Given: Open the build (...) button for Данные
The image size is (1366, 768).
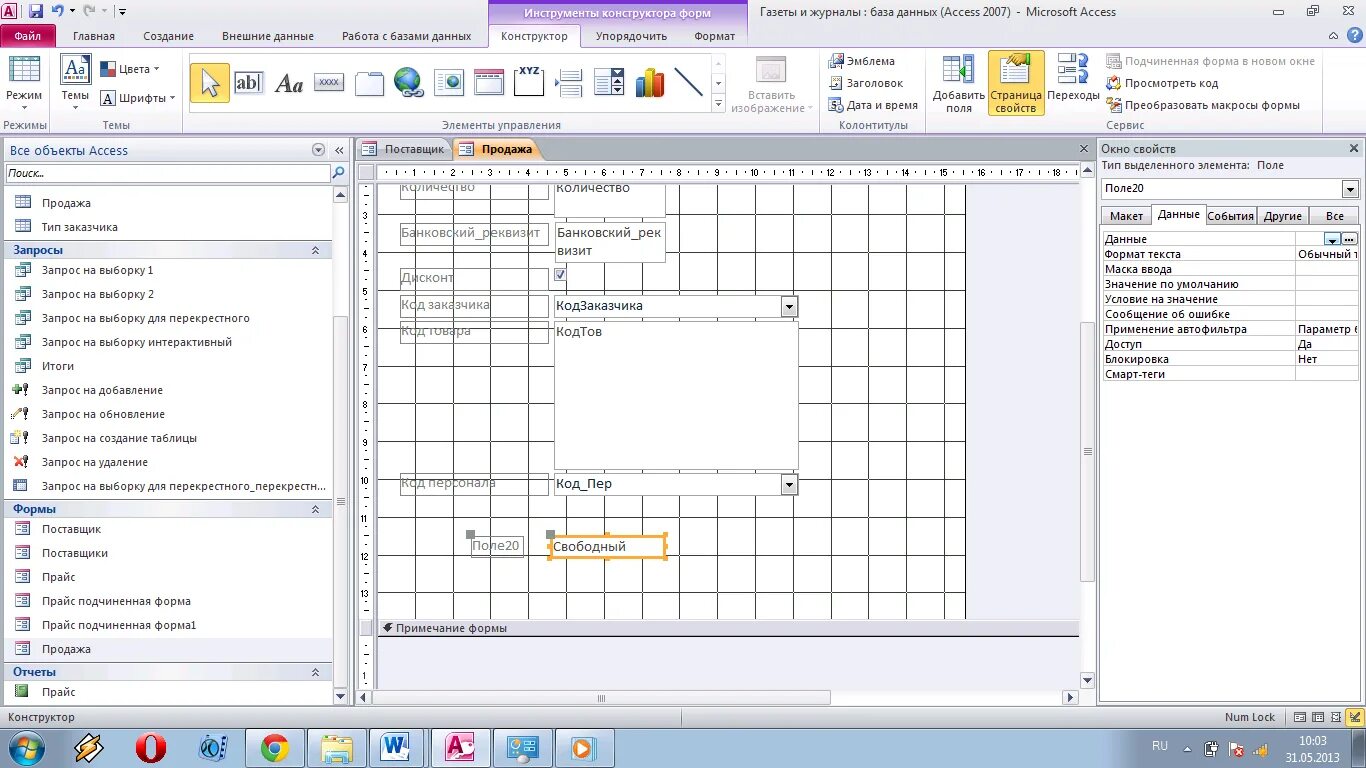Looking at the screenshot, I should coord(1350,239).
